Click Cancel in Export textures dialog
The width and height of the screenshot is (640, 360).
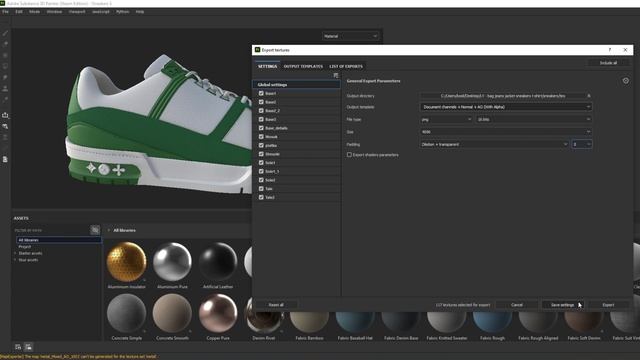(517, 305)
